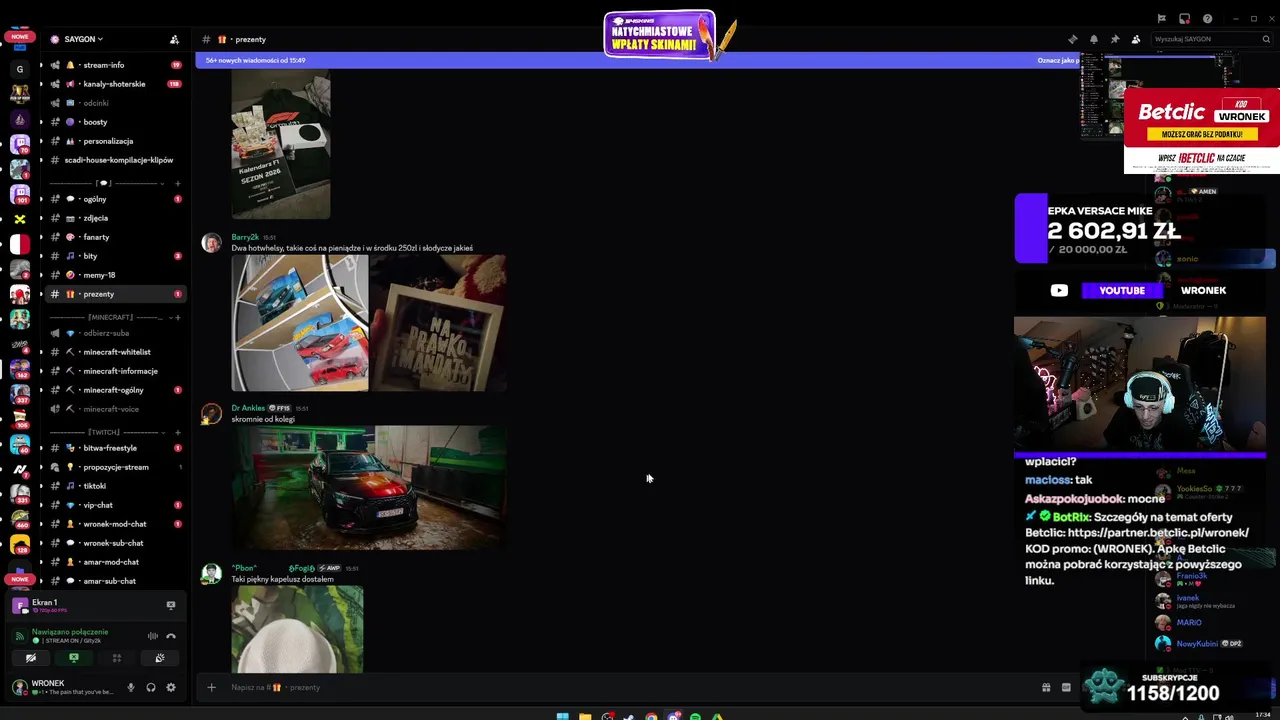Click 'Oznacz jako' mark-as-read button in banner
The image size is (1280, 720).
point(1057,60)
